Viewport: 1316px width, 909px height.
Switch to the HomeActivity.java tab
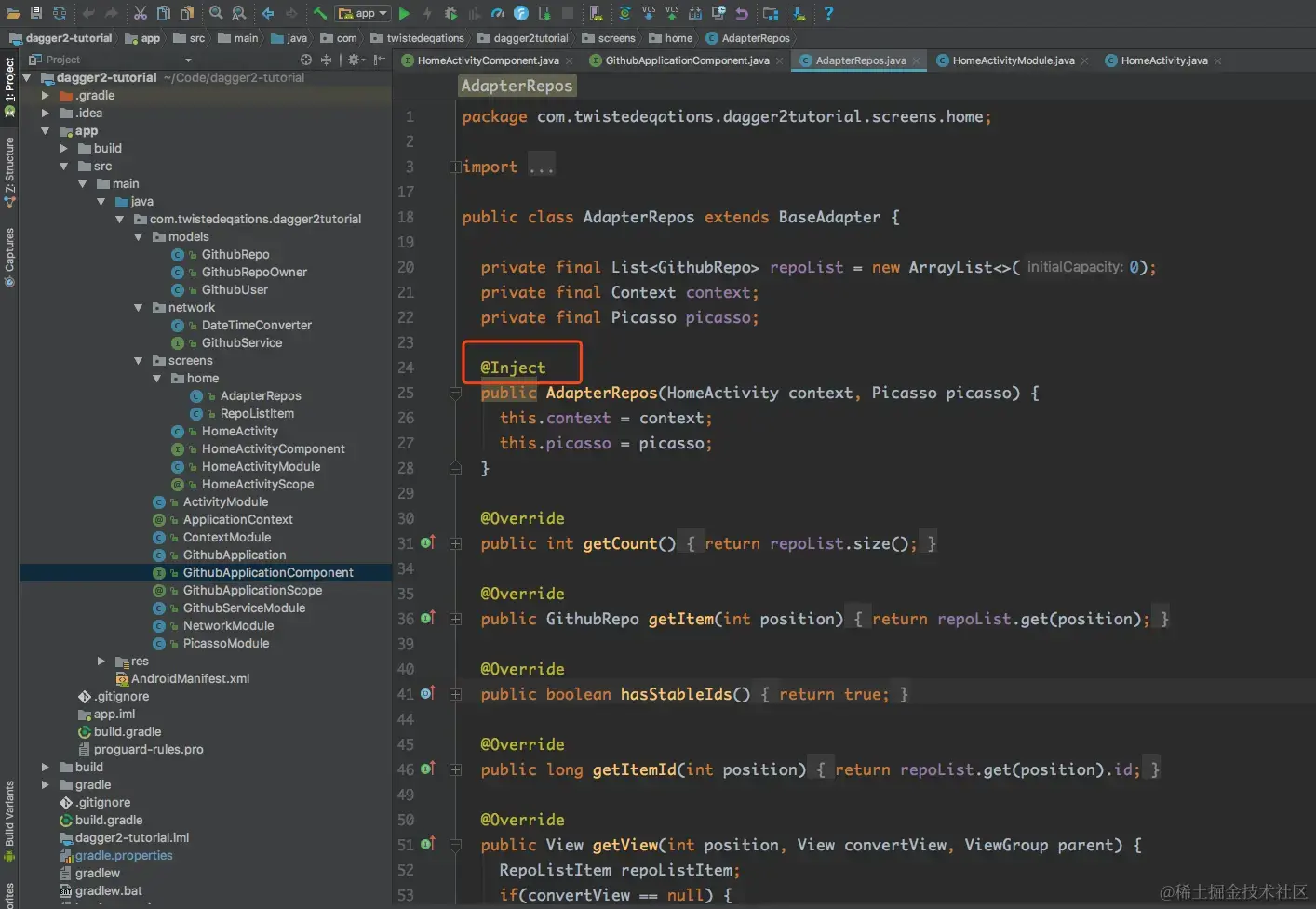(1163, 60)
